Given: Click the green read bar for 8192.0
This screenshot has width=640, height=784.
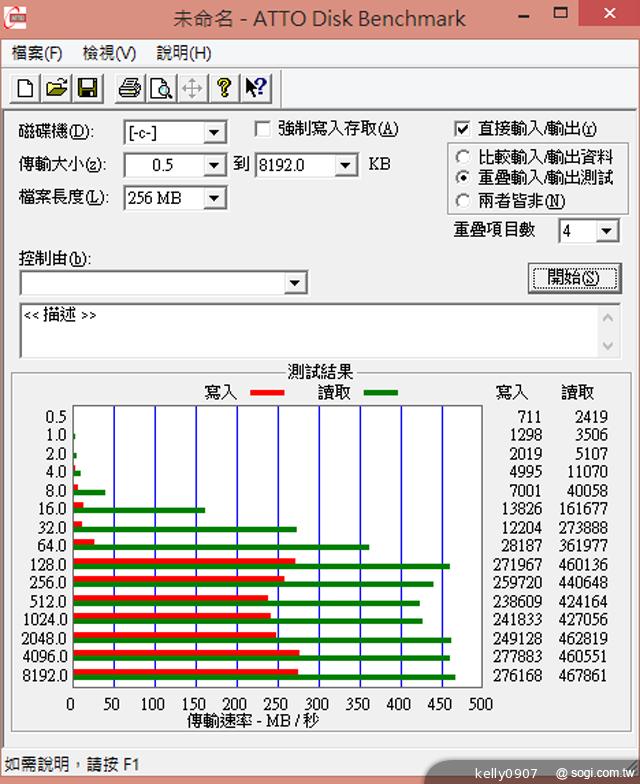Looking at the screenshot, I should click(264, 678).
